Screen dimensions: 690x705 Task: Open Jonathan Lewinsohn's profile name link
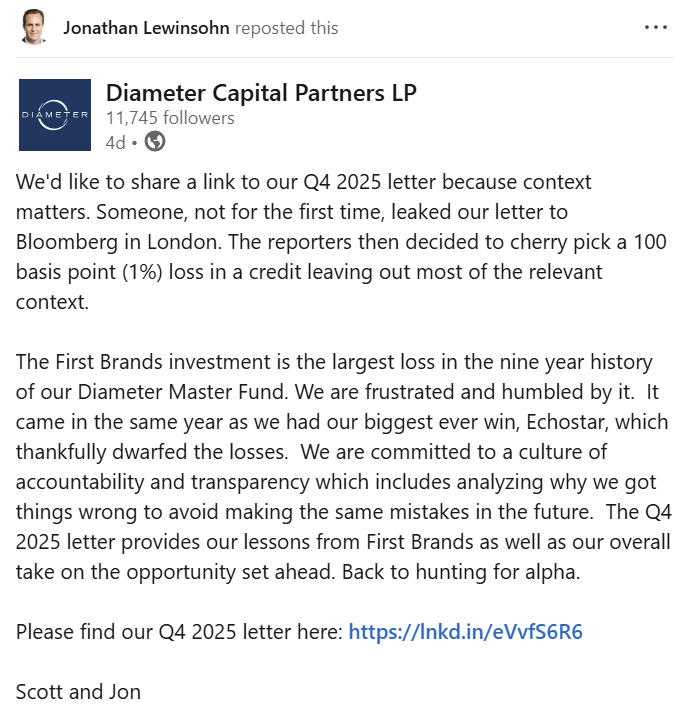point(146,28)
